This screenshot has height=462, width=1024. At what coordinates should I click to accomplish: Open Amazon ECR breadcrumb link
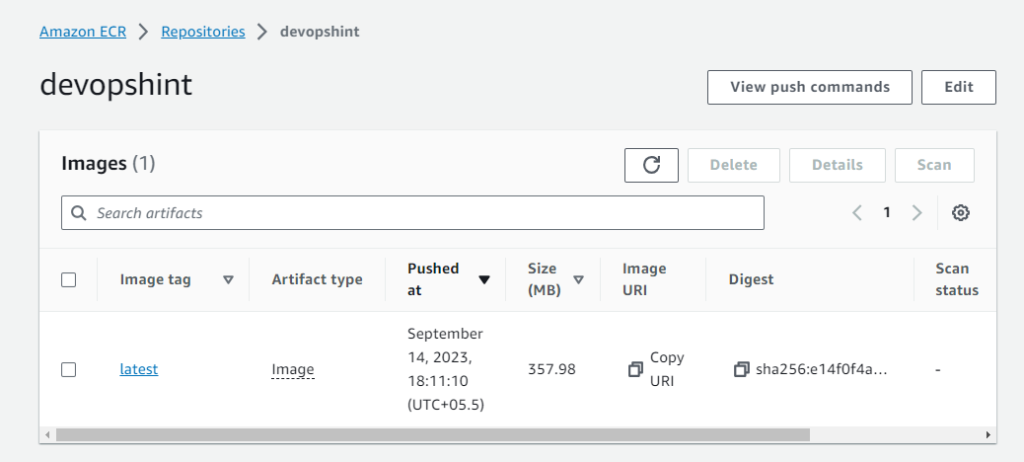82,31
